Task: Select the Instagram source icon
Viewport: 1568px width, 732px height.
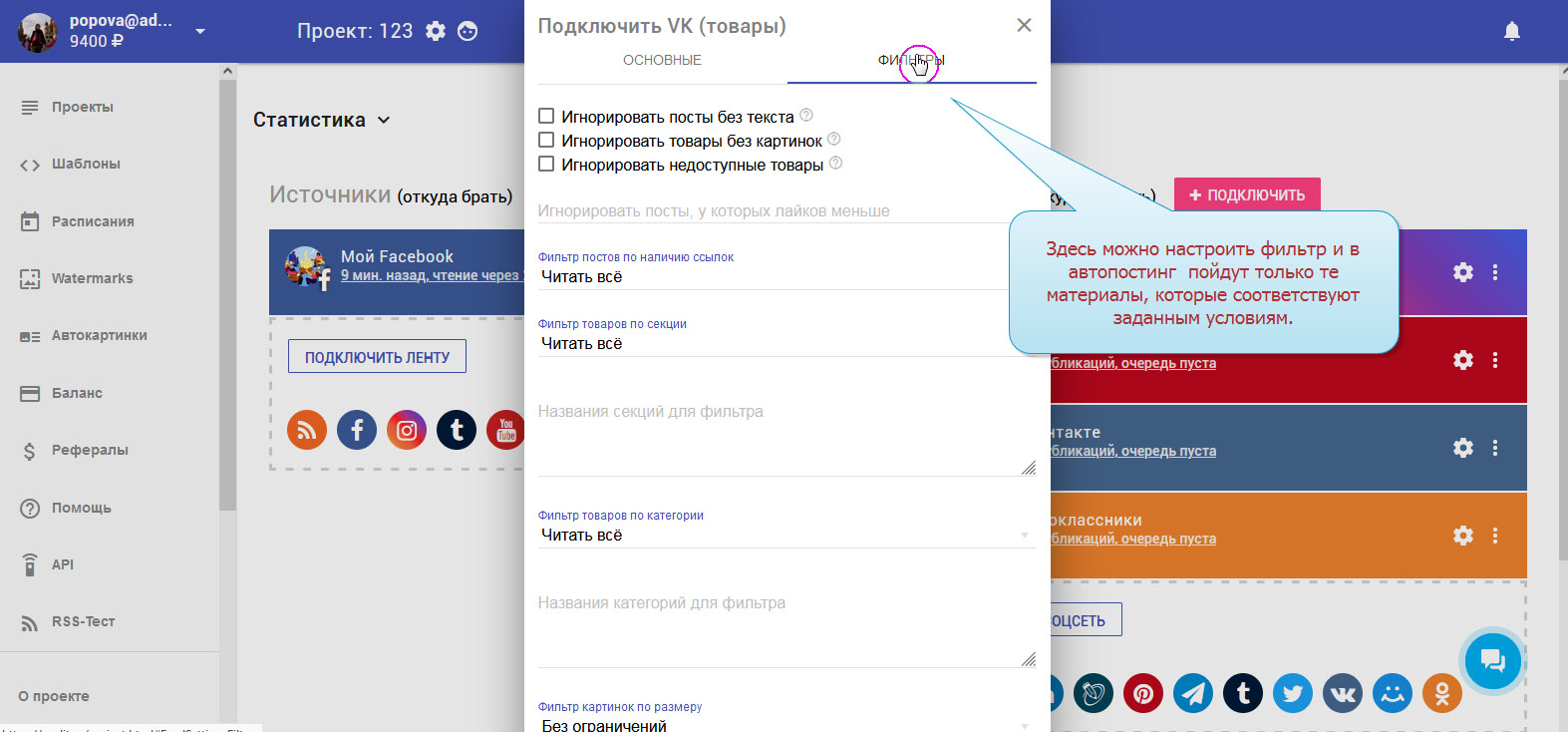Action: (x=407, y=430)
